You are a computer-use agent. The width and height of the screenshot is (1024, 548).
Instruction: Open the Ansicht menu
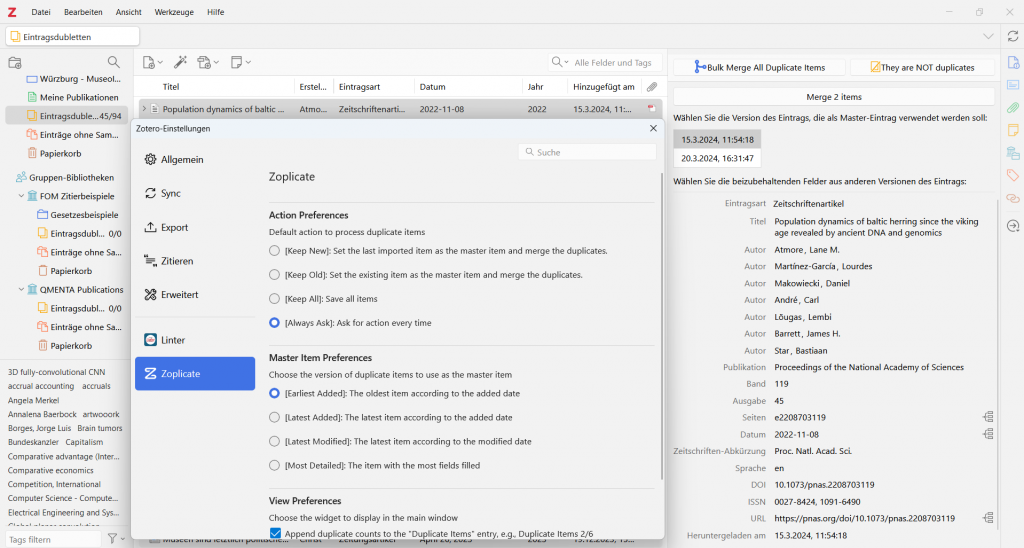pos(129,12)
